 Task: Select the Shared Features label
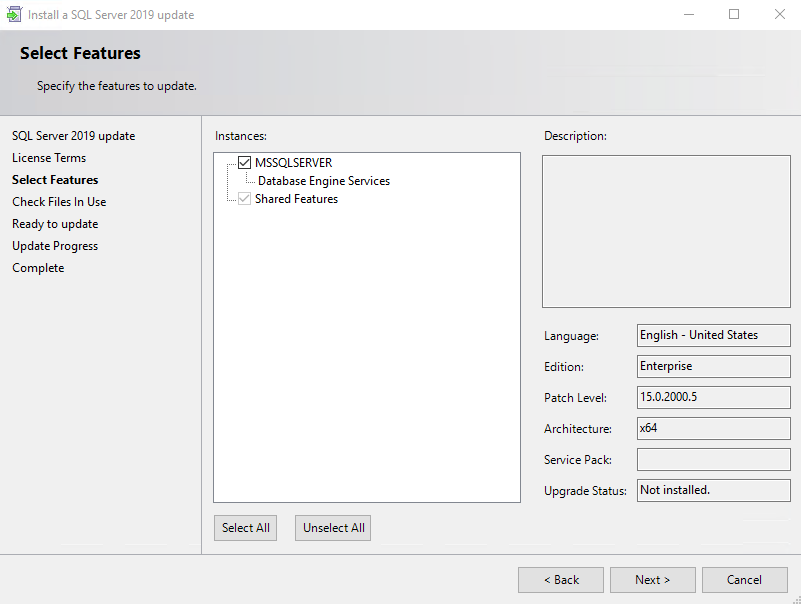click(x=296, y=199)
